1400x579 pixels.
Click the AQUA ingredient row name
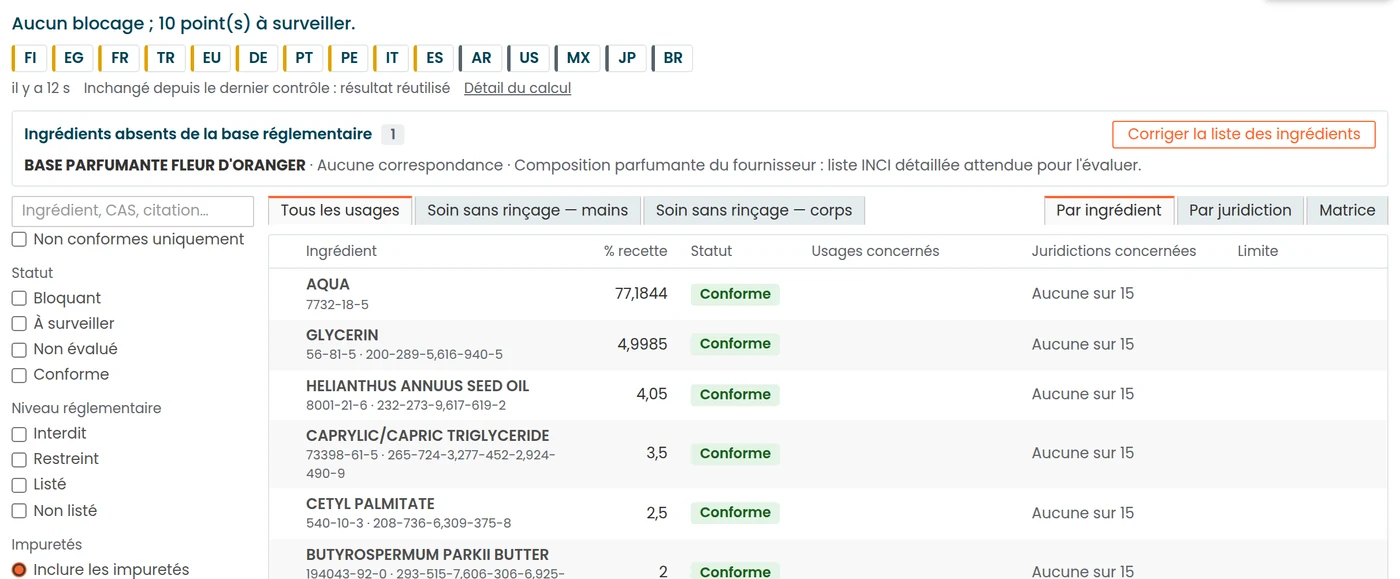click(328, 284)
